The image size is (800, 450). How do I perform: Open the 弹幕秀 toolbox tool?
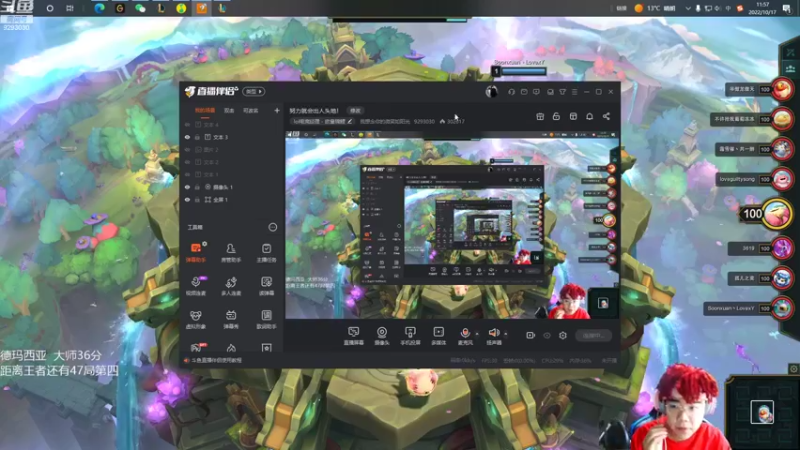pos(231,319)
